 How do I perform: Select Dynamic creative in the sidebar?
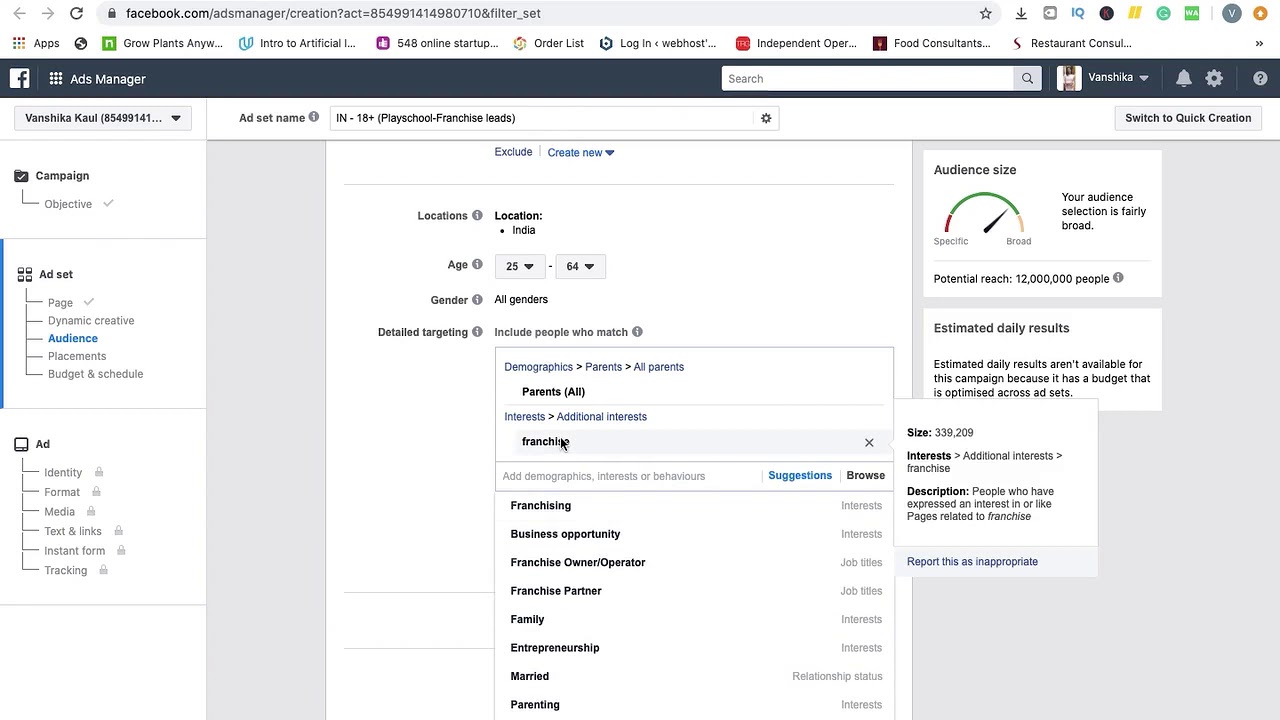[x=91, y=320]
